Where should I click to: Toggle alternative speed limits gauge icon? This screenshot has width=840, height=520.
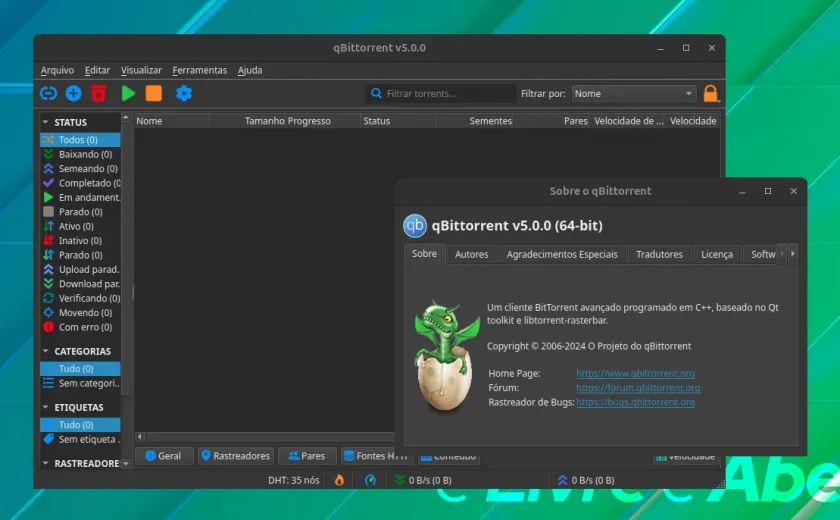point(370,480)
